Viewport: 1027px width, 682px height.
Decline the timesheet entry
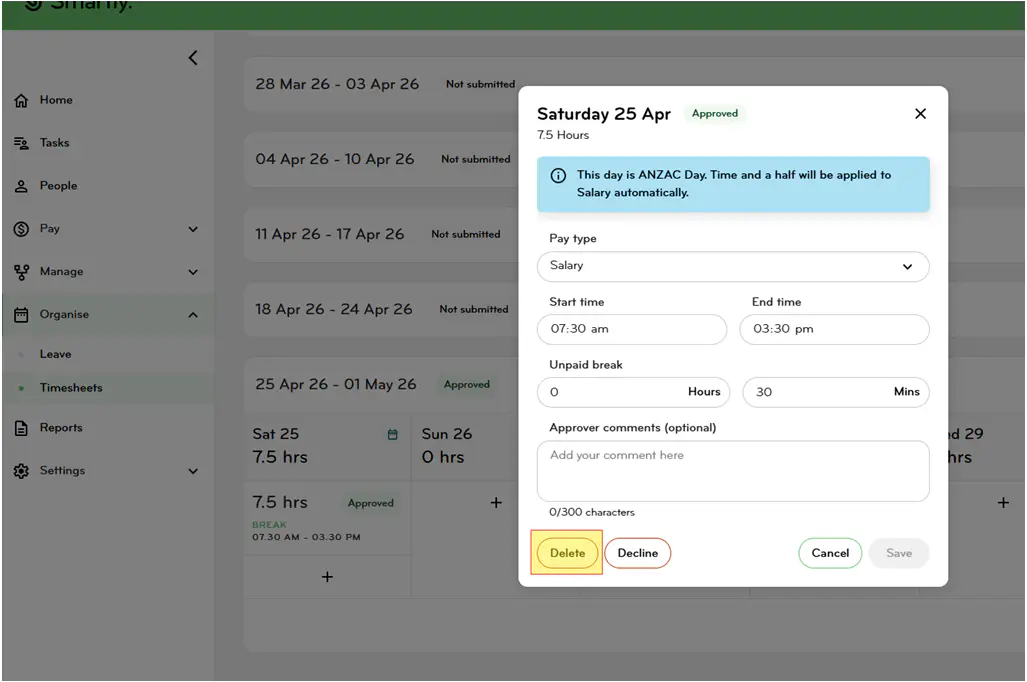[637, 554]
